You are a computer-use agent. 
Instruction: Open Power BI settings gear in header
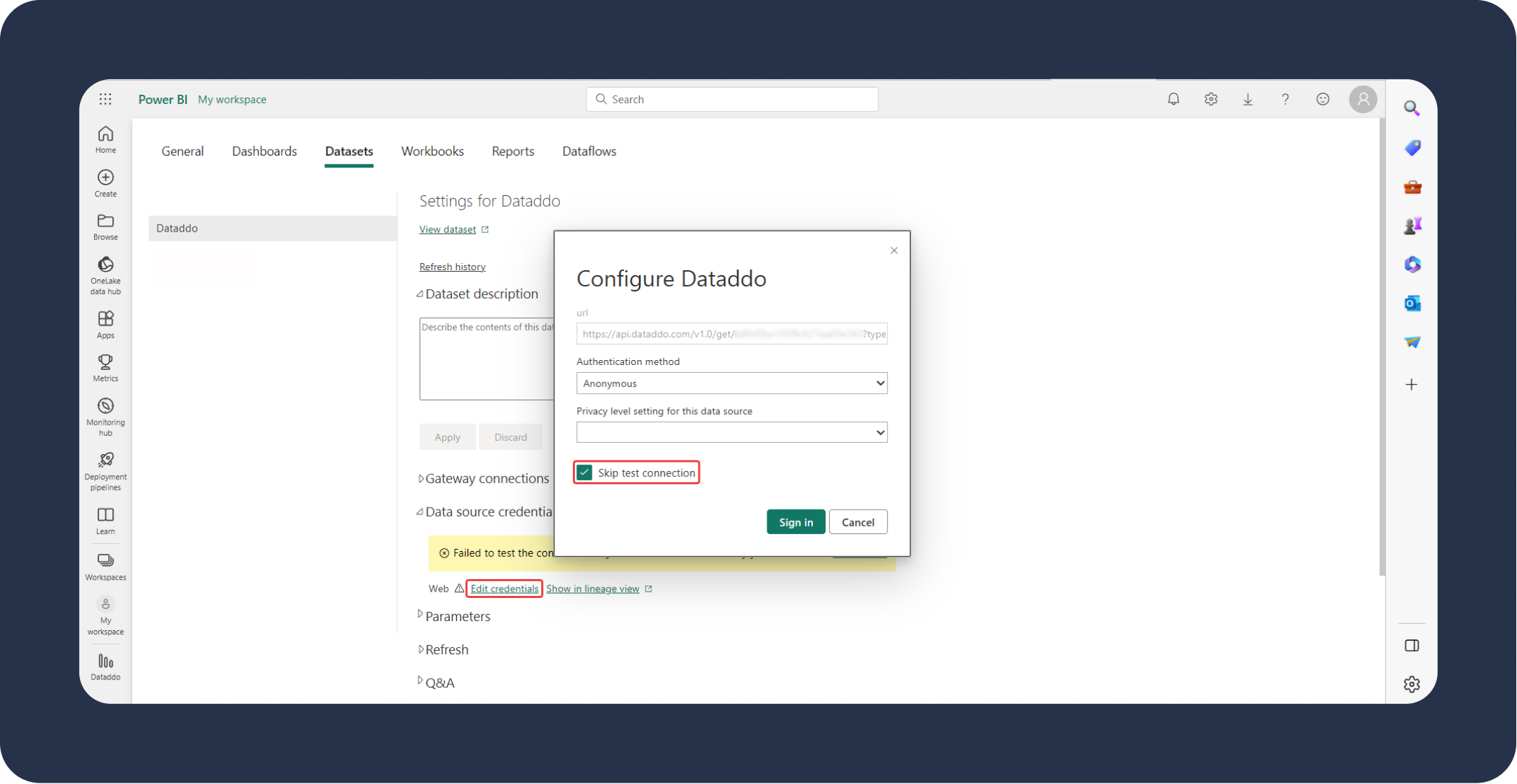[x=1211, y=99]
